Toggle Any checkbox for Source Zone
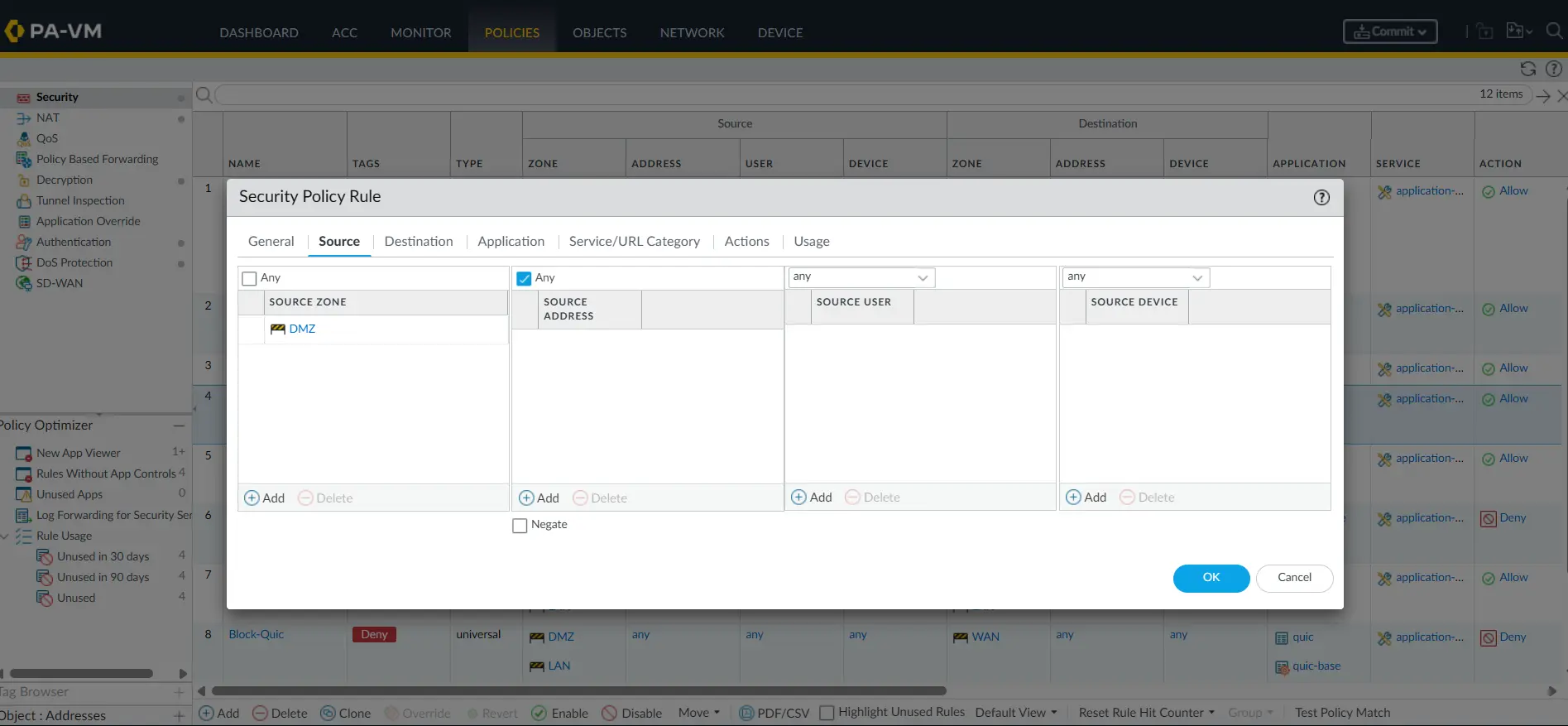The image size is (1568, 726). (x=249, y=278)
